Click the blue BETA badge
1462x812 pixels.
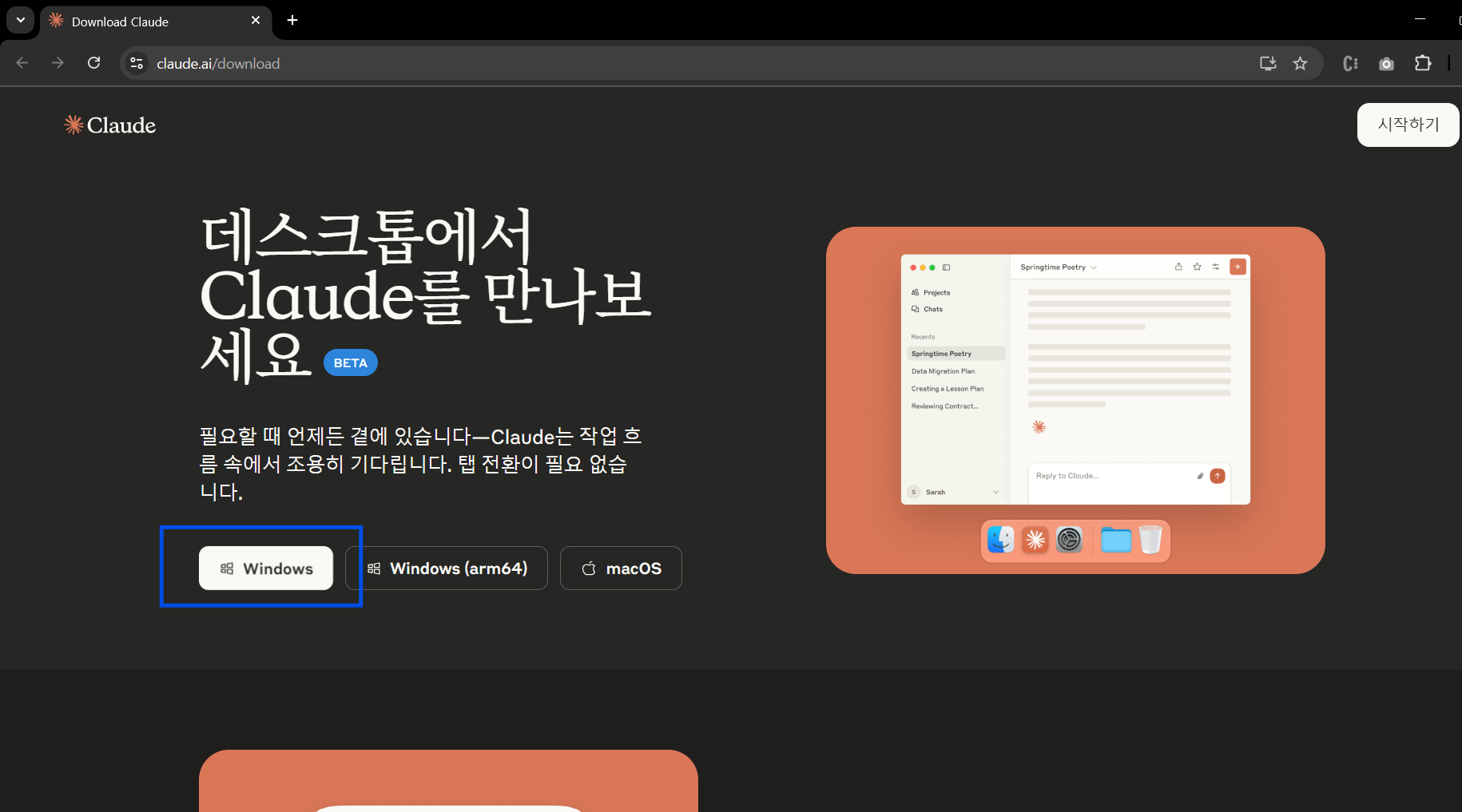point(351,362)
